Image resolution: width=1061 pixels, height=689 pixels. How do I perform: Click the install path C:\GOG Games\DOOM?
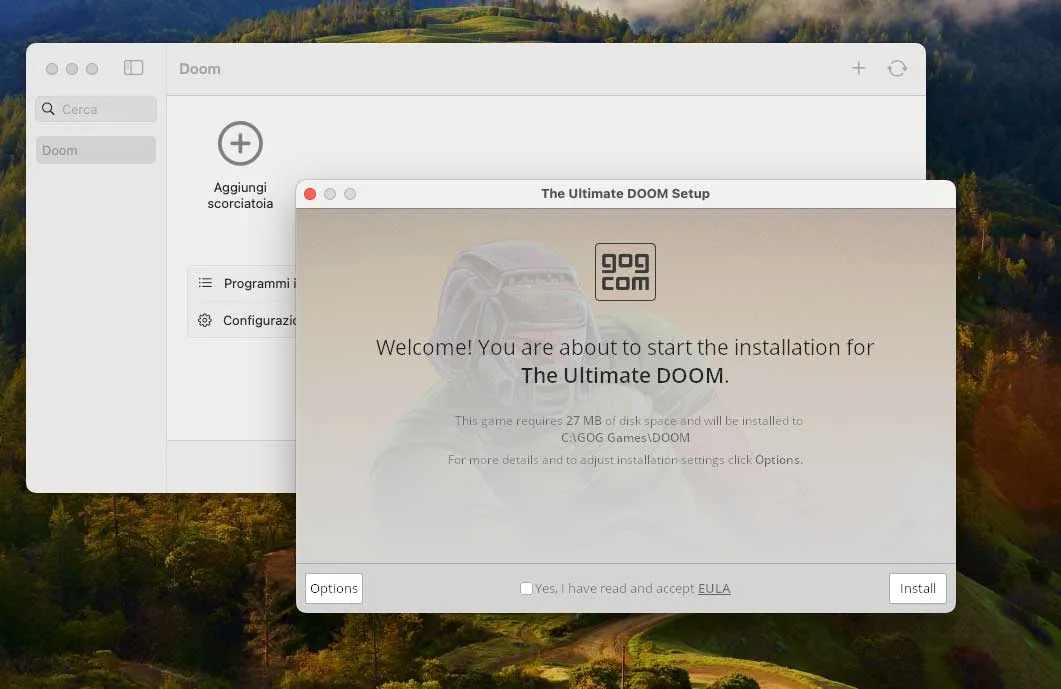coord(625,437)
